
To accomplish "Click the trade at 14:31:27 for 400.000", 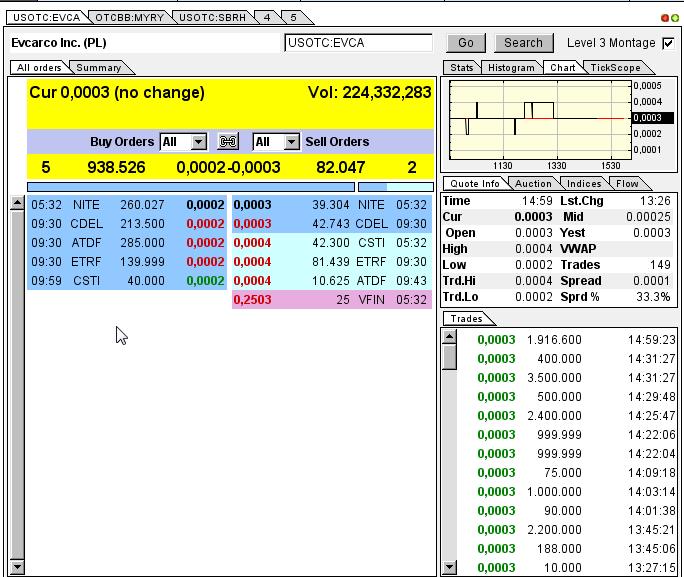I will click(567, 358).
